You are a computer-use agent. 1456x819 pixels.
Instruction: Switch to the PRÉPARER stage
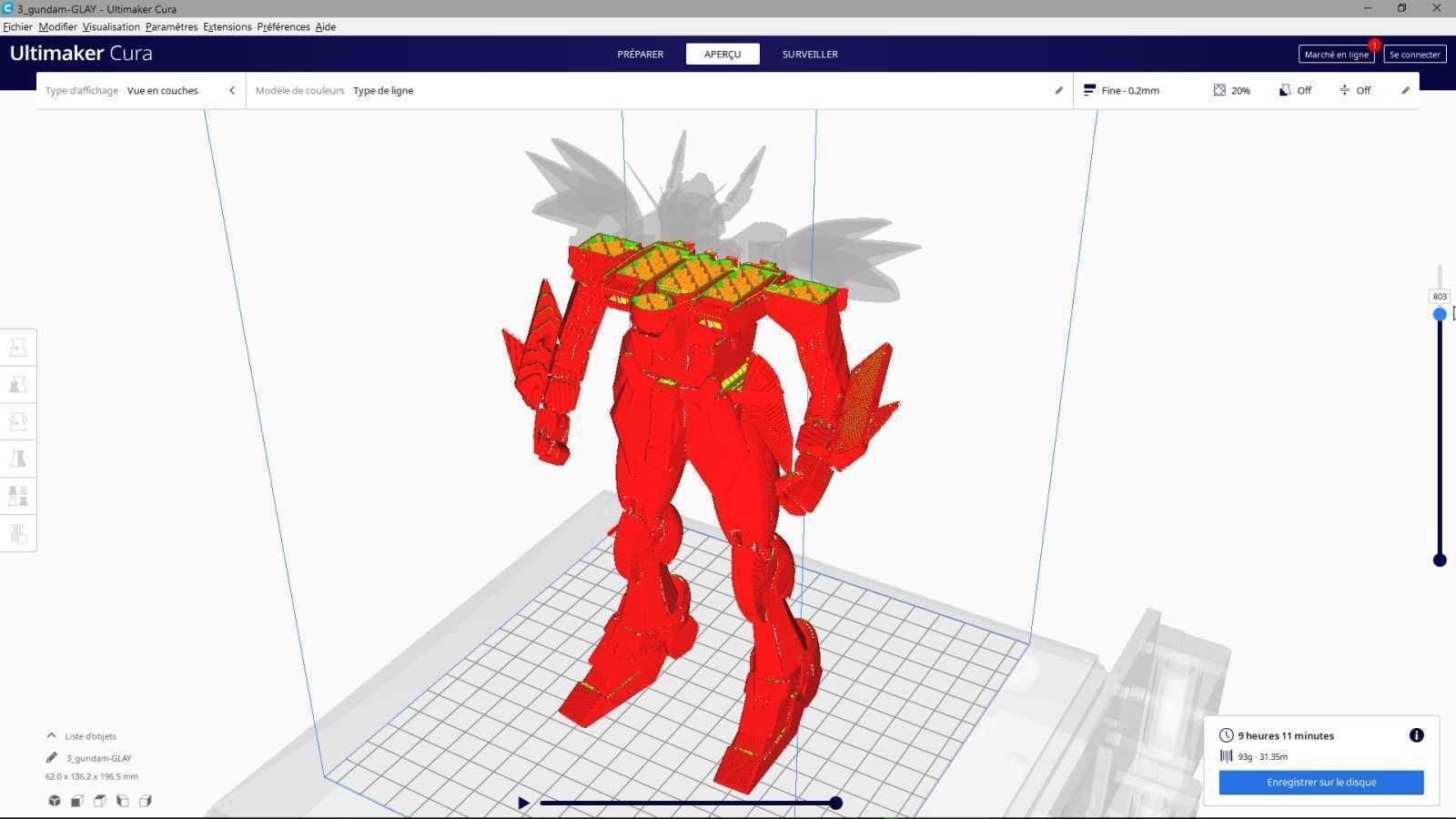[641, 54]
